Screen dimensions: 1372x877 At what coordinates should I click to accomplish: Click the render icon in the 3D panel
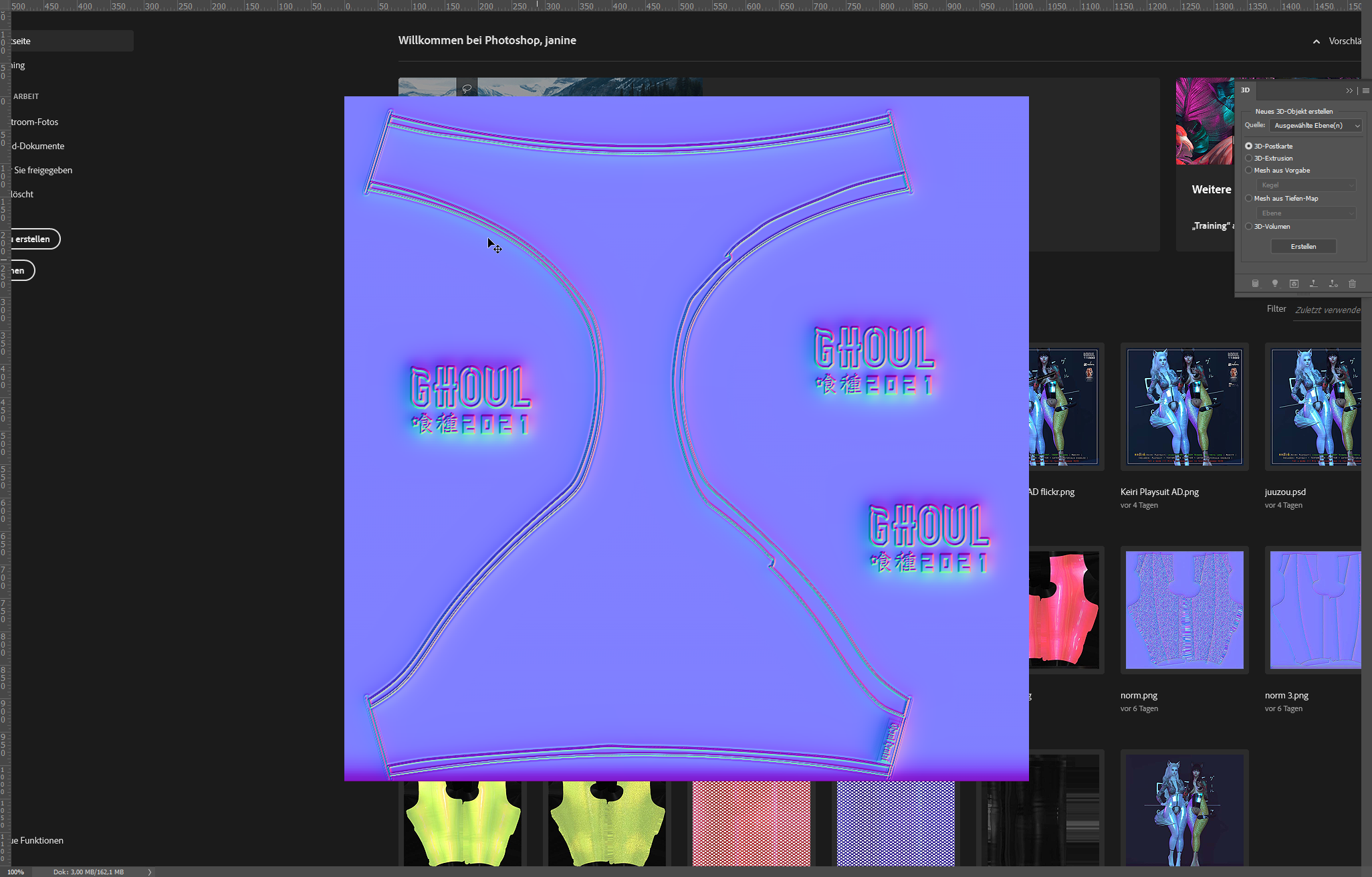(x=1255, y=284)
